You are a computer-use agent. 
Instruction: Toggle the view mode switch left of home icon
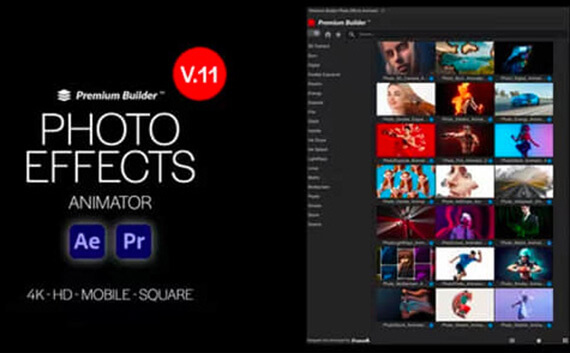pos(315,34)
